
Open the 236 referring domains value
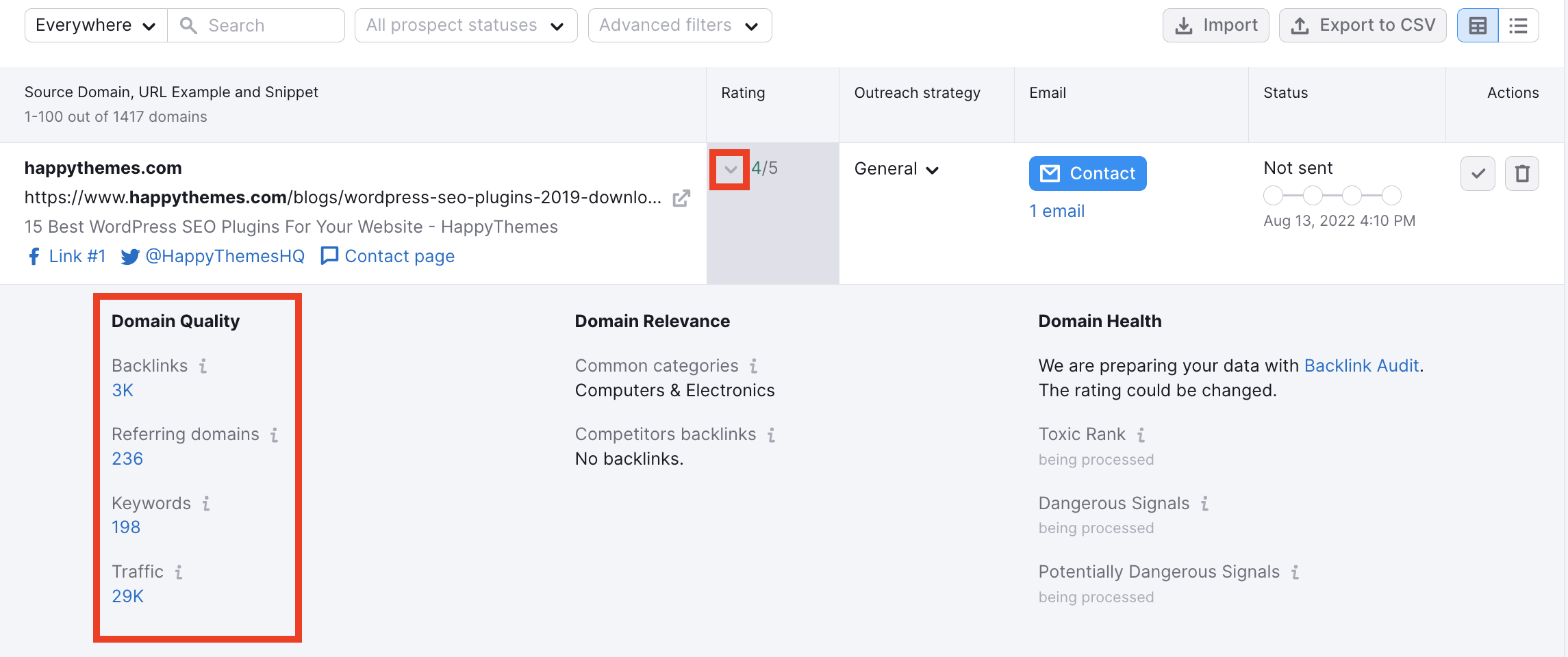point(127,459)
